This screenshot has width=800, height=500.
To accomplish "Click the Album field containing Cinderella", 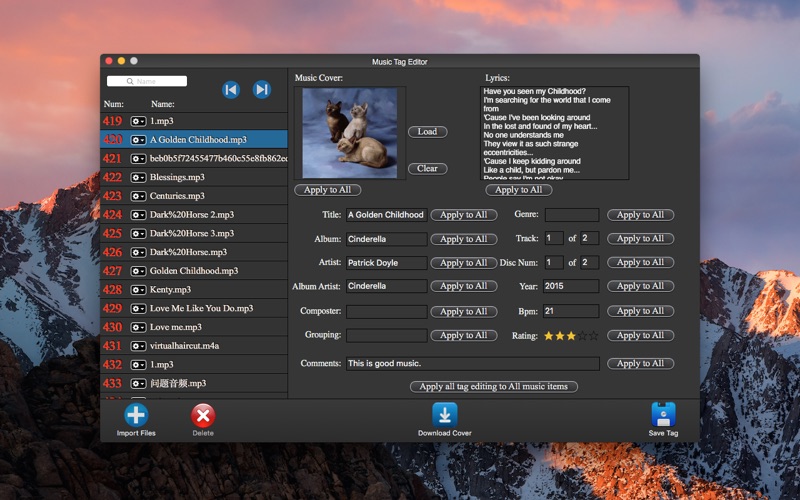I will coord(386,239).
